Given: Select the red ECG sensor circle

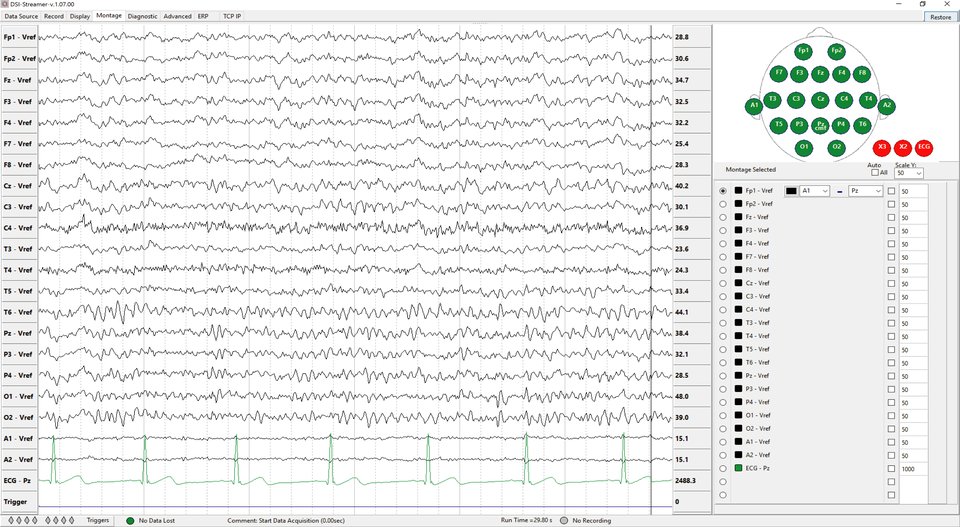Looking at the screenshot, I should [x=924, y=147].
